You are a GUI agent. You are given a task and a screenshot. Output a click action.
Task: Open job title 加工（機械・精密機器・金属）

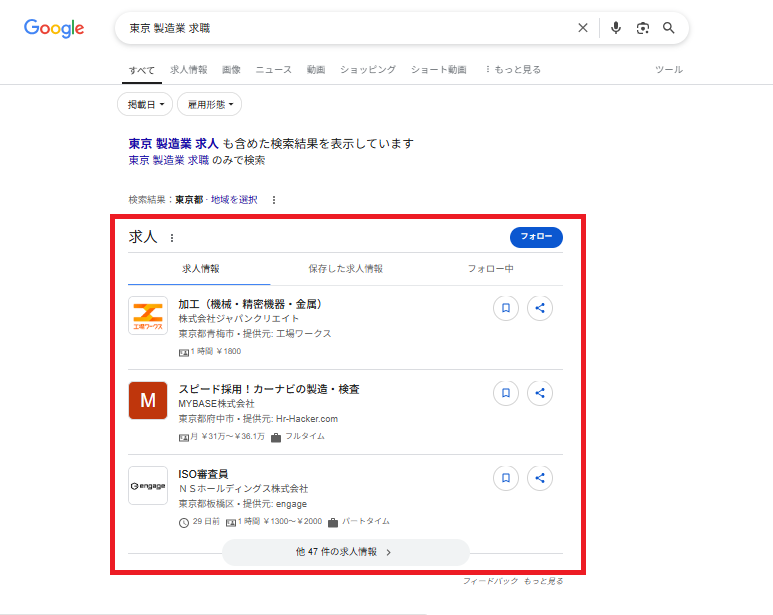coord(250,304)
